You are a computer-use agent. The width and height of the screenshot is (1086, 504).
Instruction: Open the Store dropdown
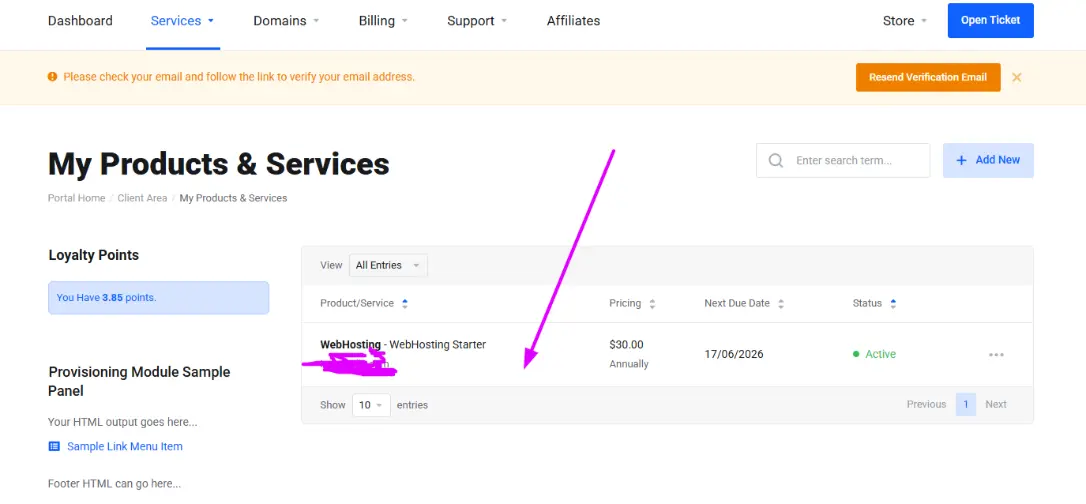905,21
